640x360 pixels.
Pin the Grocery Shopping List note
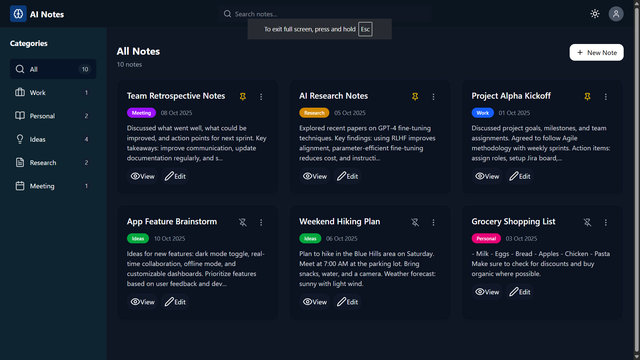(x=587, y=222)
